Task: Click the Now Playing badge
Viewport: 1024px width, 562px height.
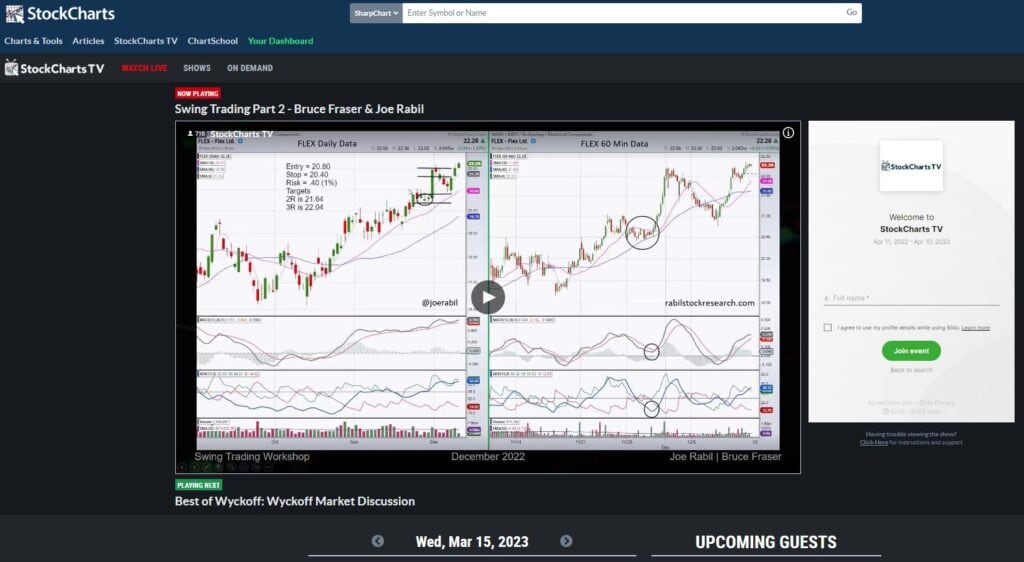Action: pos(197,93)
